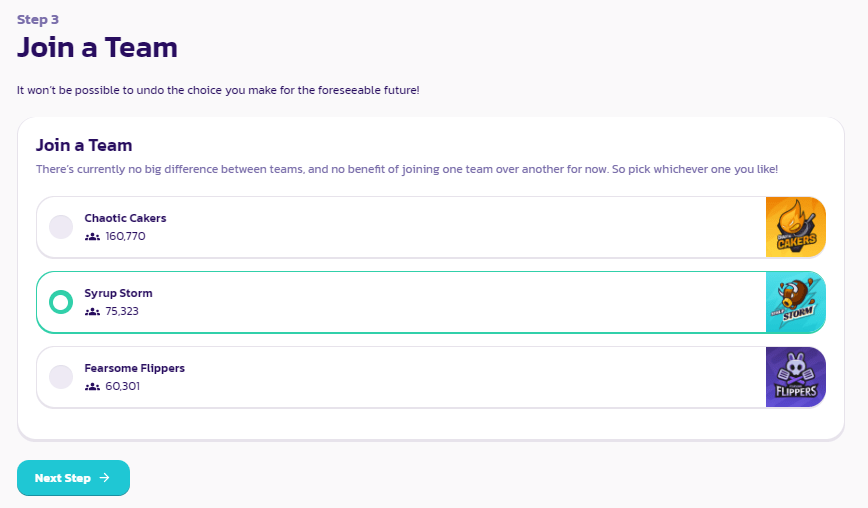The image size is (868, 508).
Task: Click the members icon under Fearsome Flippers
Action: coord(93,386)
